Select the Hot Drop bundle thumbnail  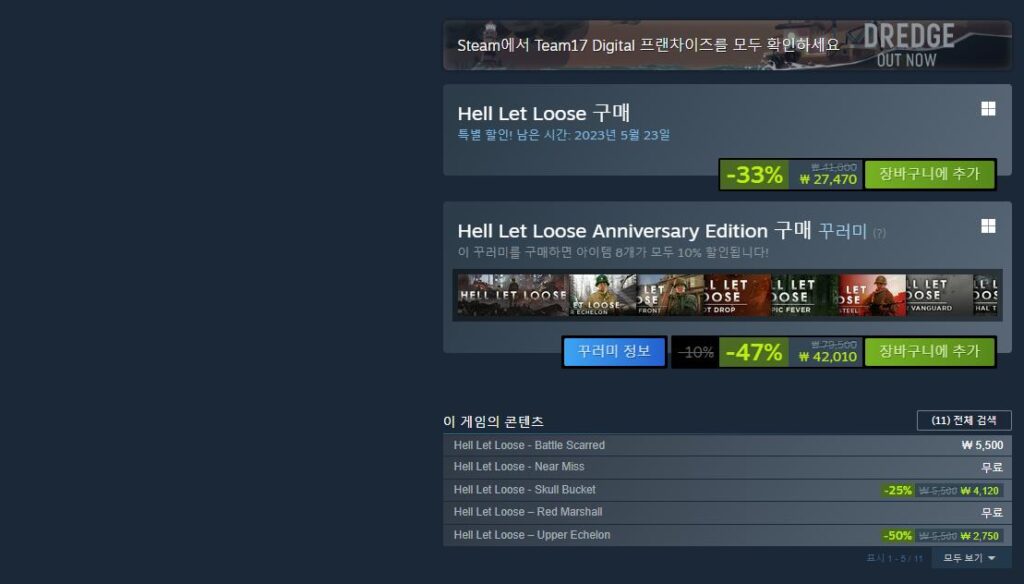click(x=737, y=295)
